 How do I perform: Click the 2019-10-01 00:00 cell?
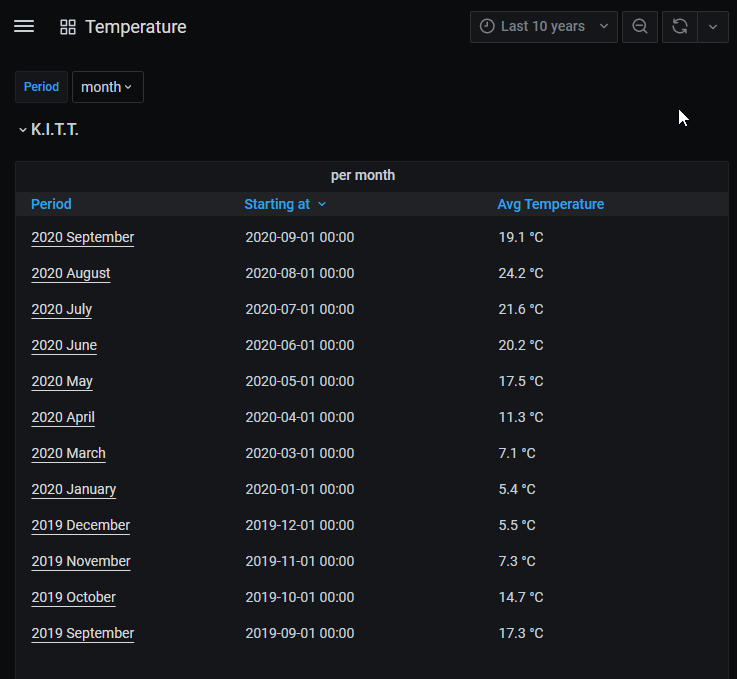(300, 597)
